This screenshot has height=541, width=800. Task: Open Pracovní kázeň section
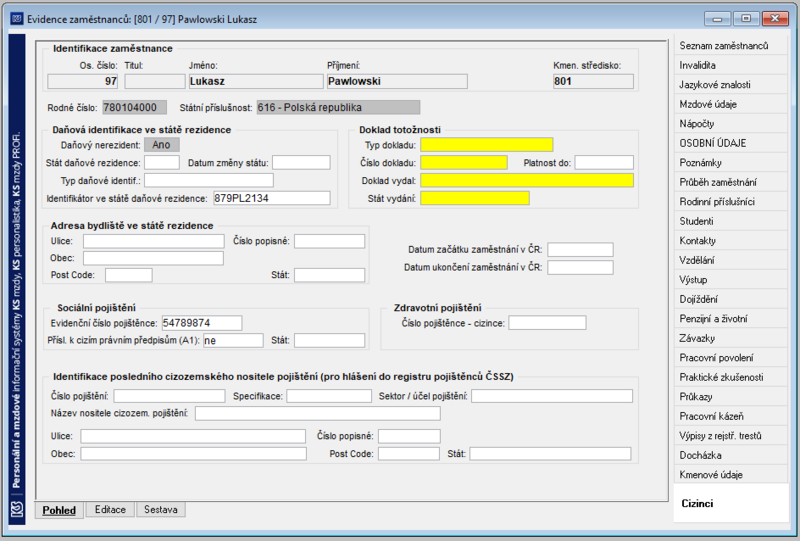[730, 416]
